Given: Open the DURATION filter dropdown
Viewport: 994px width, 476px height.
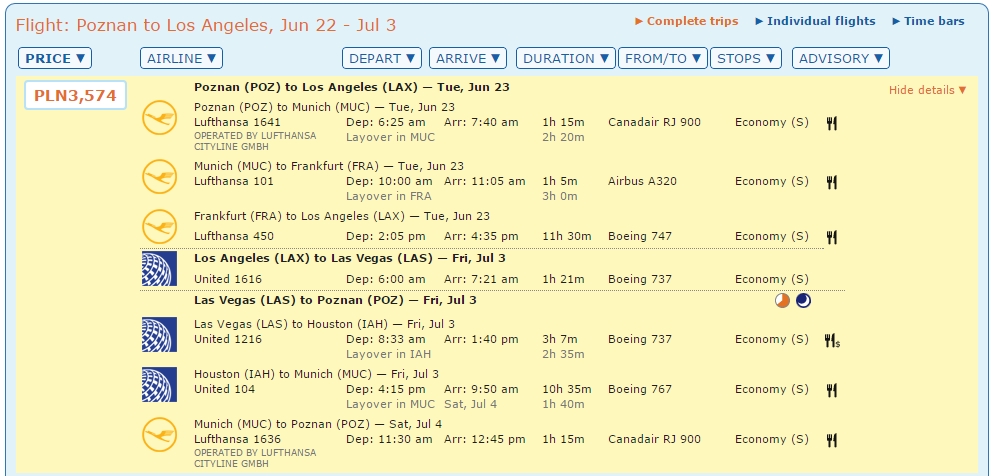Looking at the screenshot, I should 566,58.
